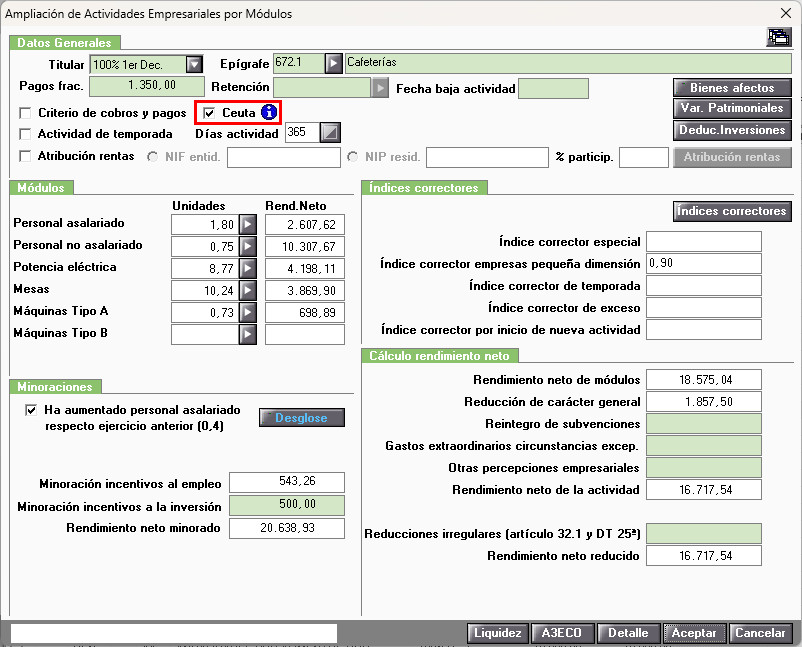Click Índice corrector de temporada field
Viewport: 802px width, 647px height.
pos(704,285)
